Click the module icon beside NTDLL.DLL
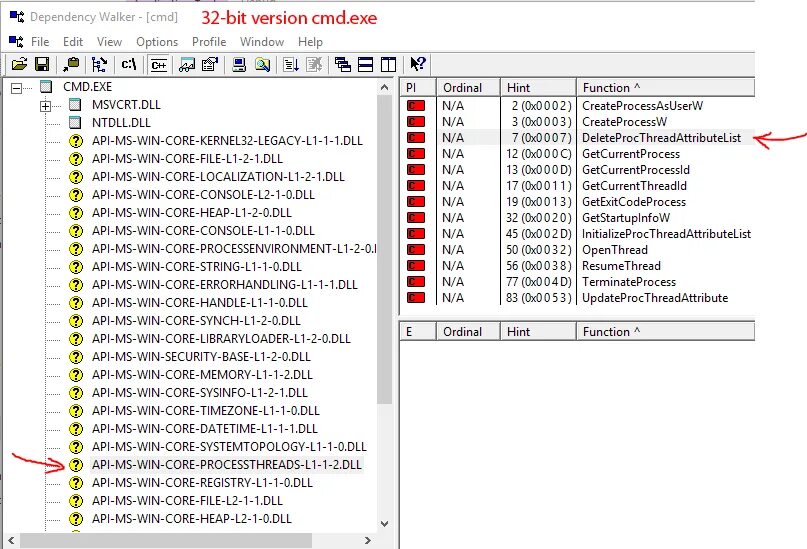 point(75,122)
